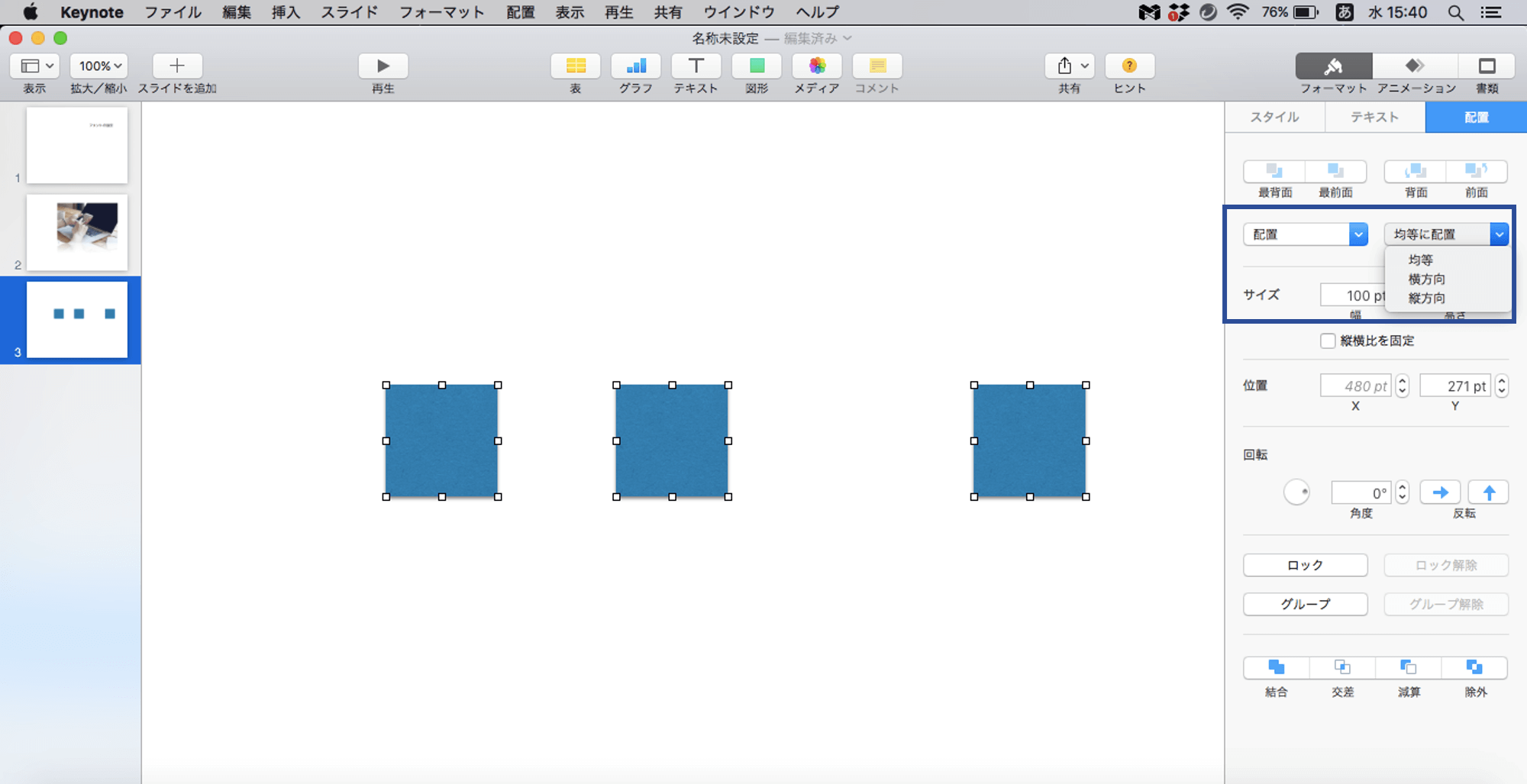Image resolution: width=1527 pixels, height=784 pixels.
Task: Click the ロック button
Action: tap(1306, 566)
